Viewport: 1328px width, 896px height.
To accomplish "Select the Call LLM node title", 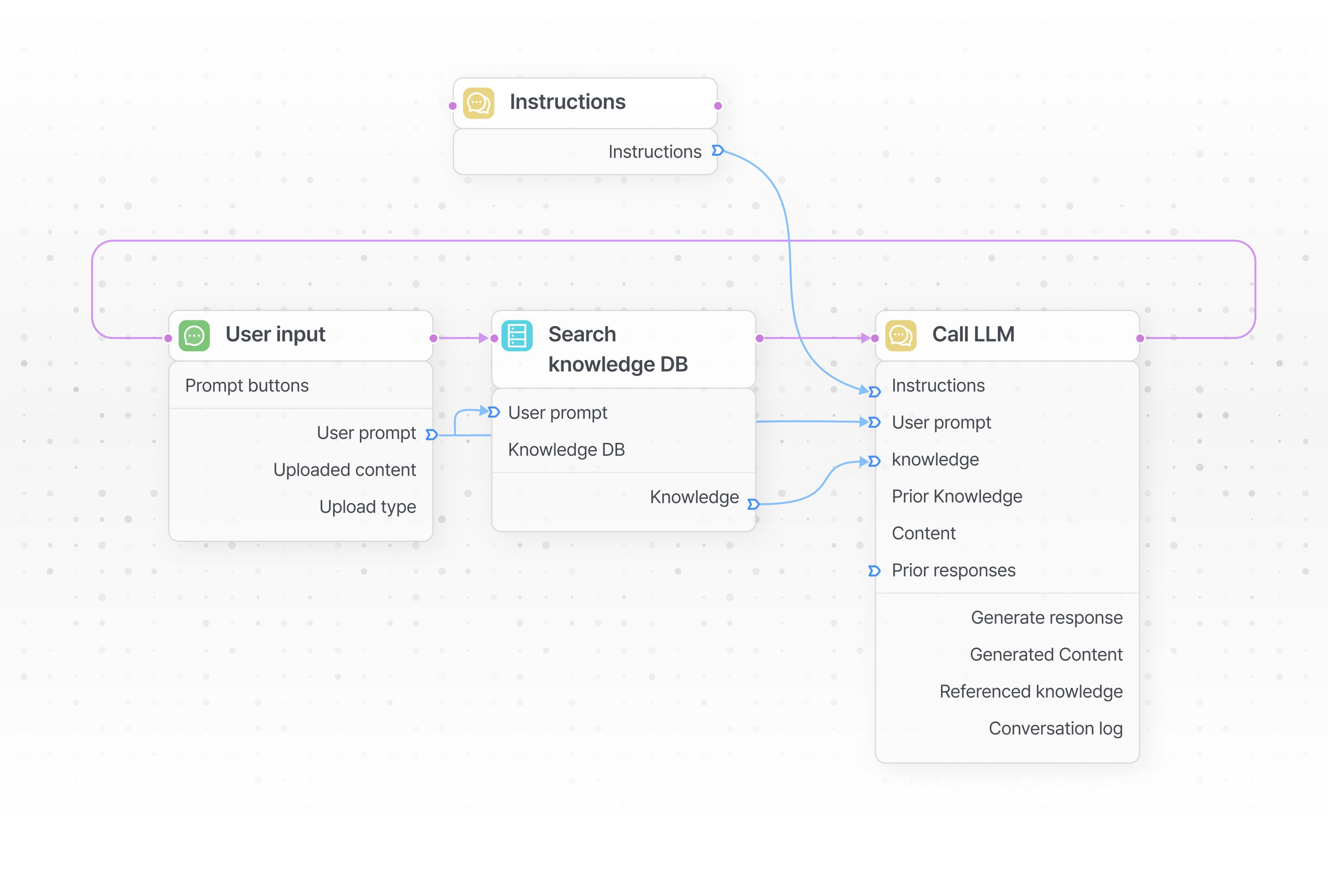I will click(x=973, y=335).
